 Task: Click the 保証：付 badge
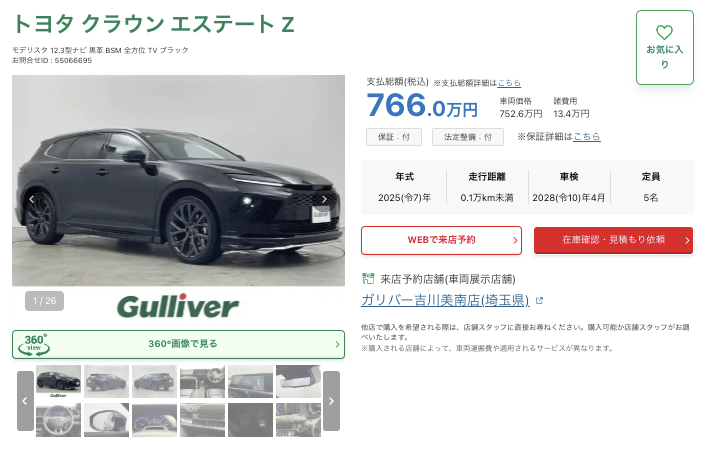[x=394, y=137]
